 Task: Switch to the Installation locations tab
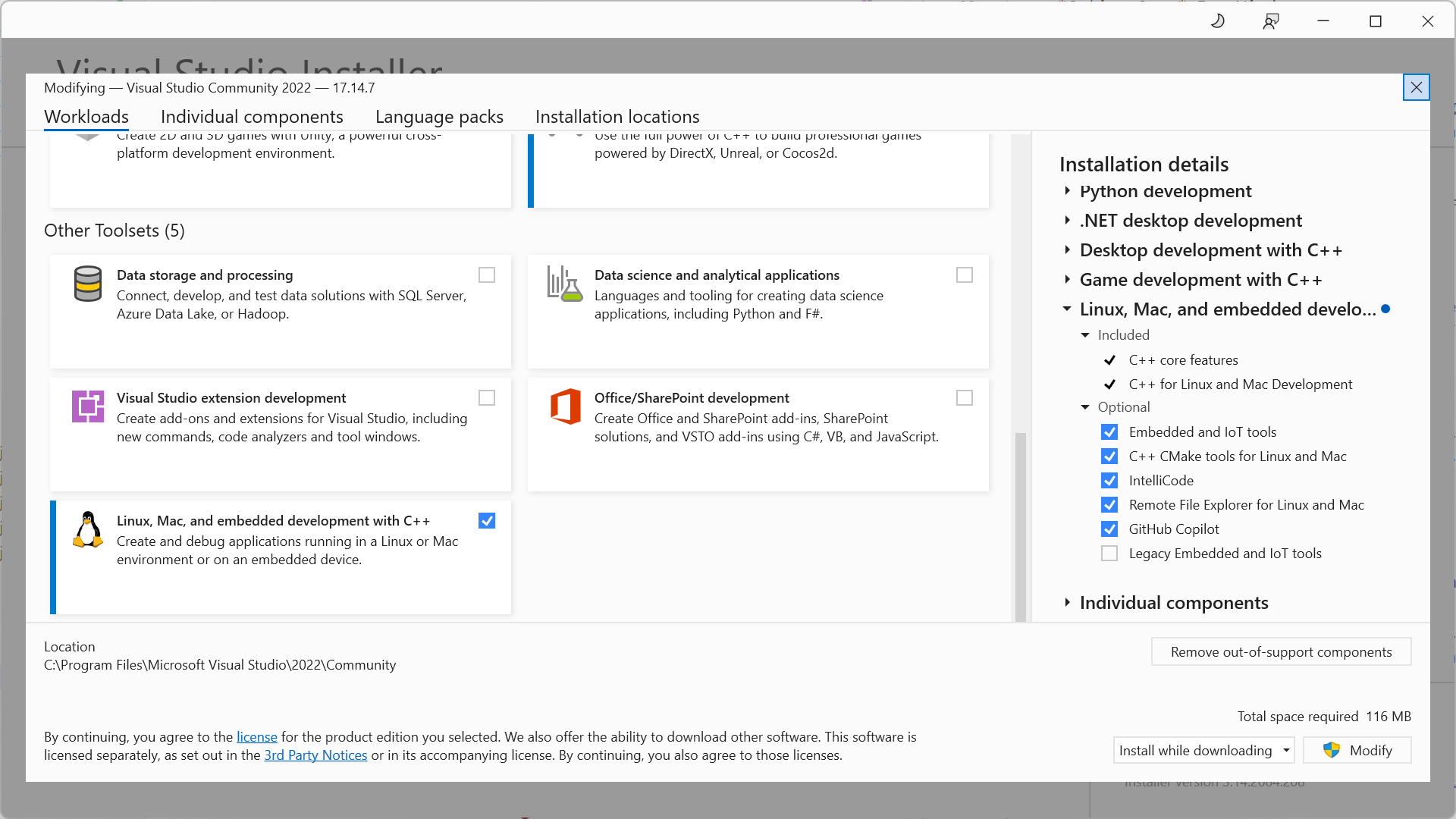[x=617, y=117]
